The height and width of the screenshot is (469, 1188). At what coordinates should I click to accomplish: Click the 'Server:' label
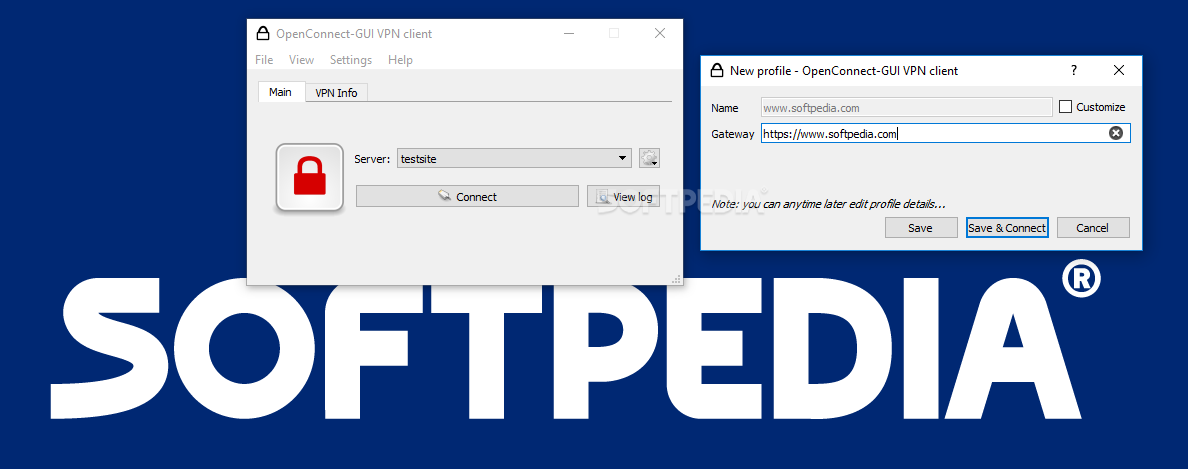372,159
